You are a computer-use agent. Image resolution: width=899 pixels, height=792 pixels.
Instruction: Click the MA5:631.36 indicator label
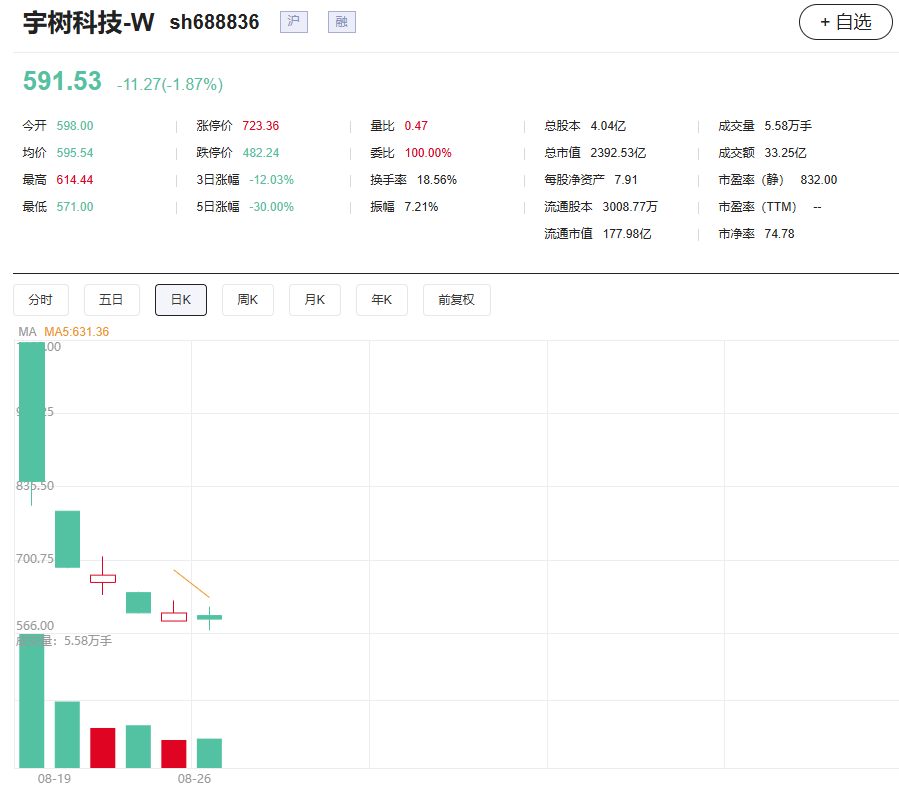click(76, 331)
